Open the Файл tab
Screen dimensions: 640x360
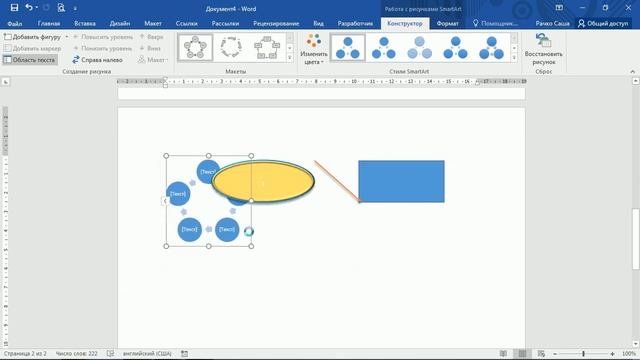point(15,24)
